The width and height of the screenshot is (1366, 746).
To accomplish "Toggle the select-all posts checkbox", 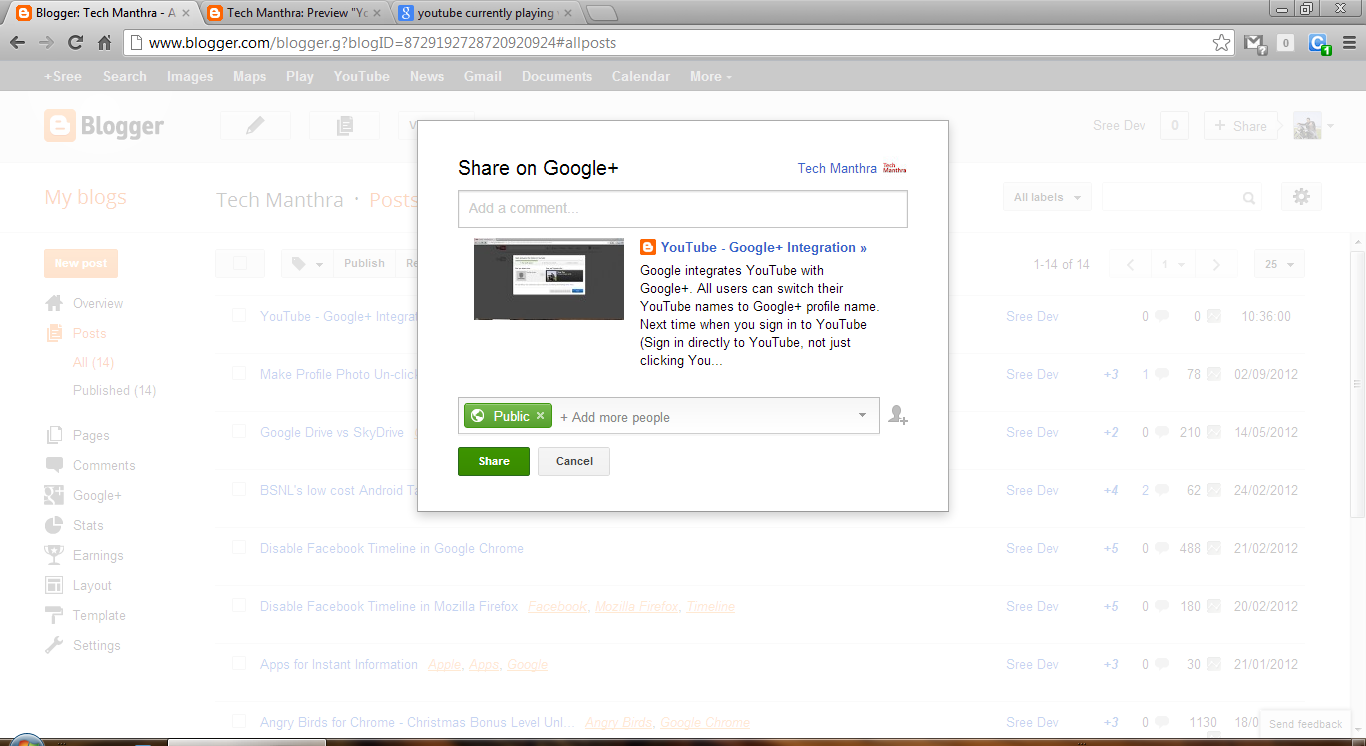I will pyautogui.click(x=239, y=263).
